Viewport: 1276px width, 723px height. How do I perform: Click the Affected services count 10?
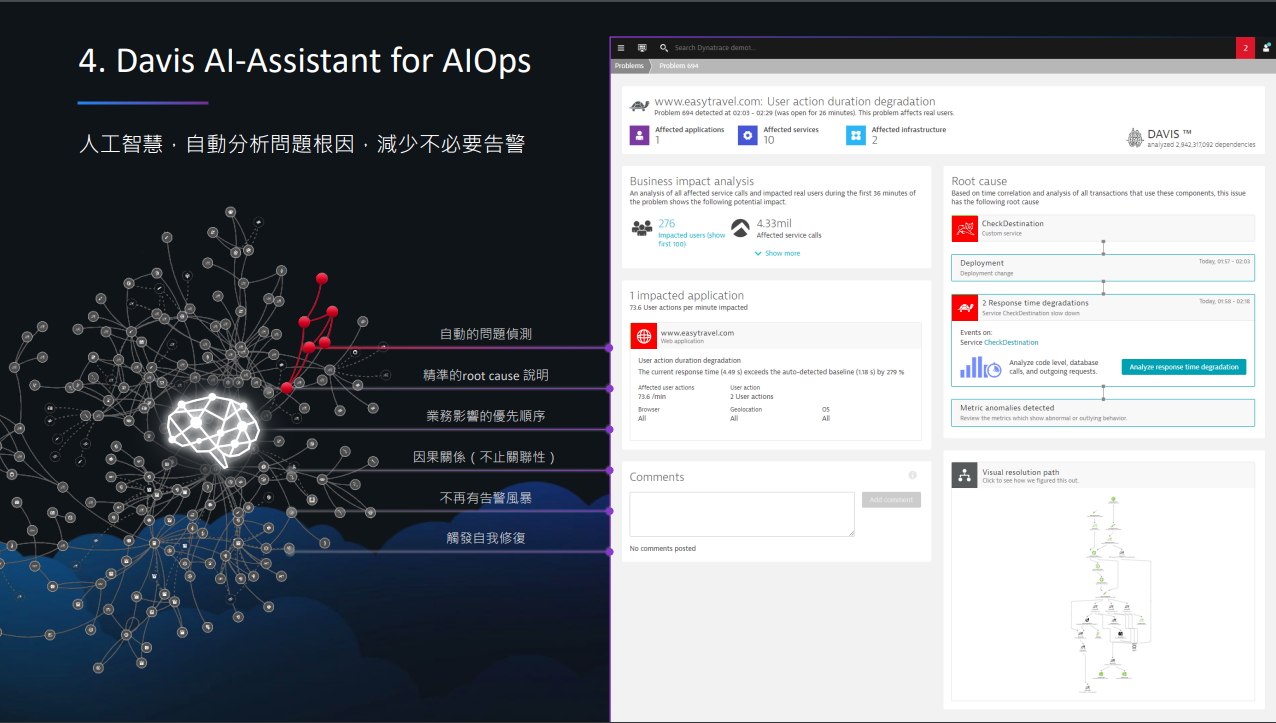coord(769,141)
